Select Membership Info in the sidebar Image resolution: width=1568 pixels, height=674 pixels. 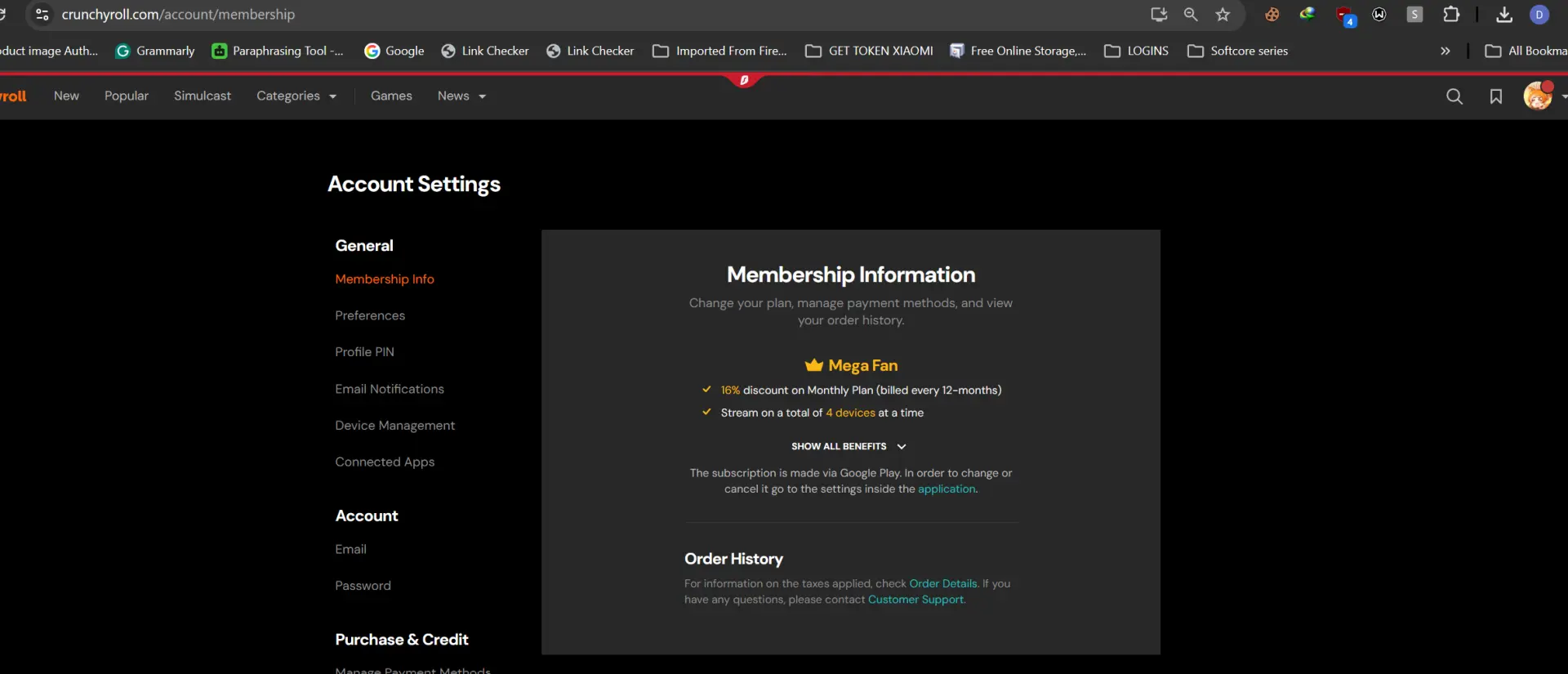(x=385, y=279)
